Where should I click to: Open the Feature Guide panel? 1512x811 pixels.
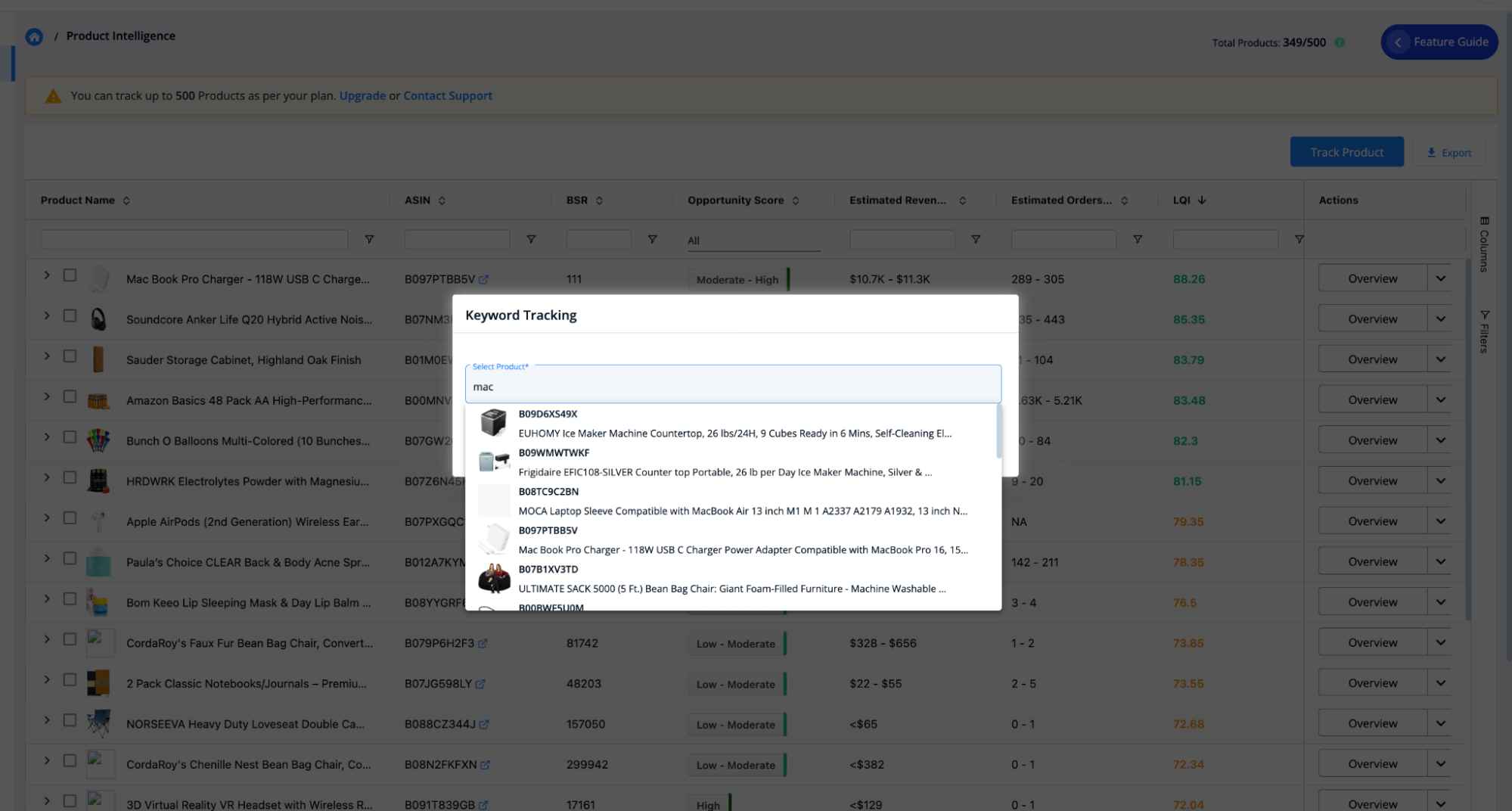1439,42
